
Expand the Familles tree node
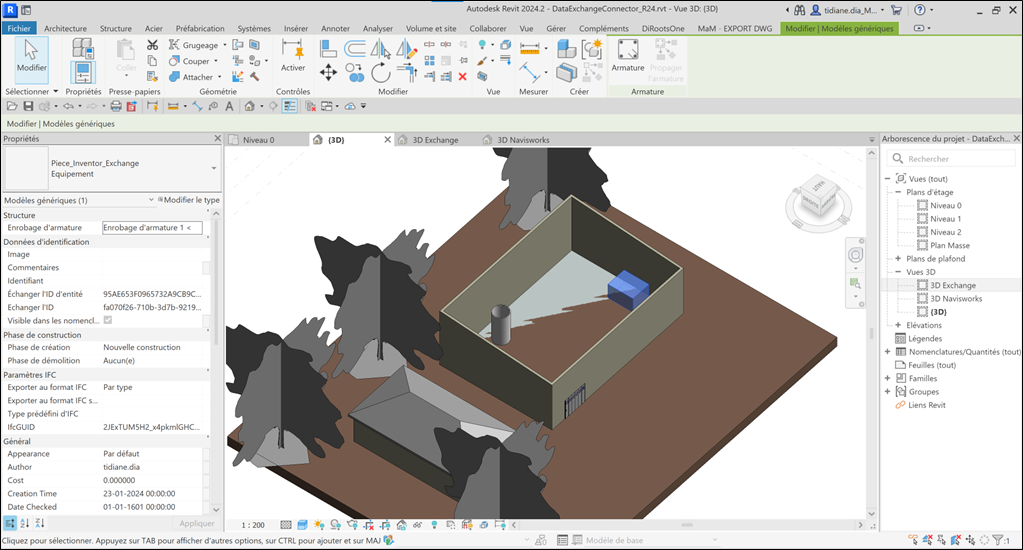[x=887, y=378]
